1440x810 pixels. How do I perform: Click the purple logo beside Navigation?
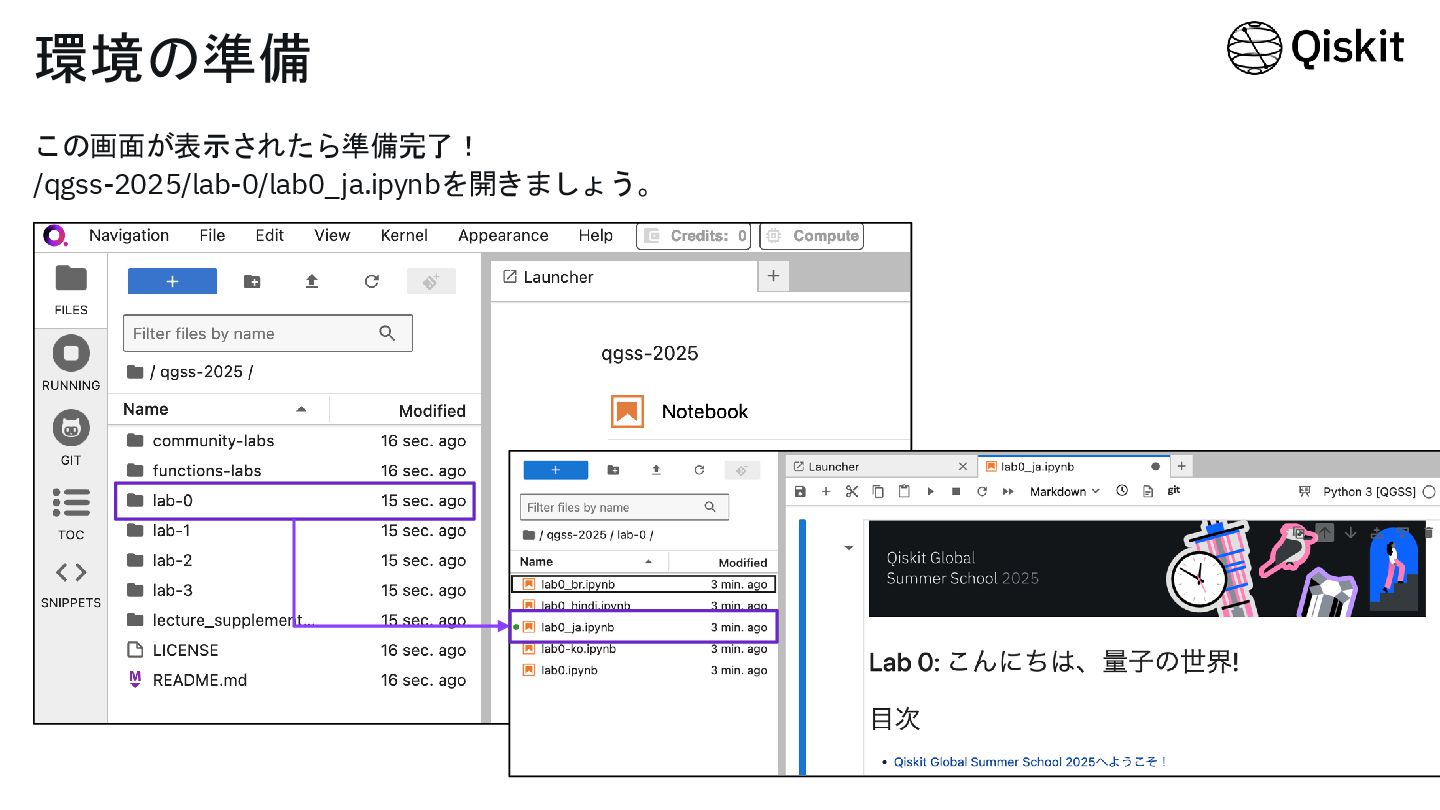click(x=55, y=236)
